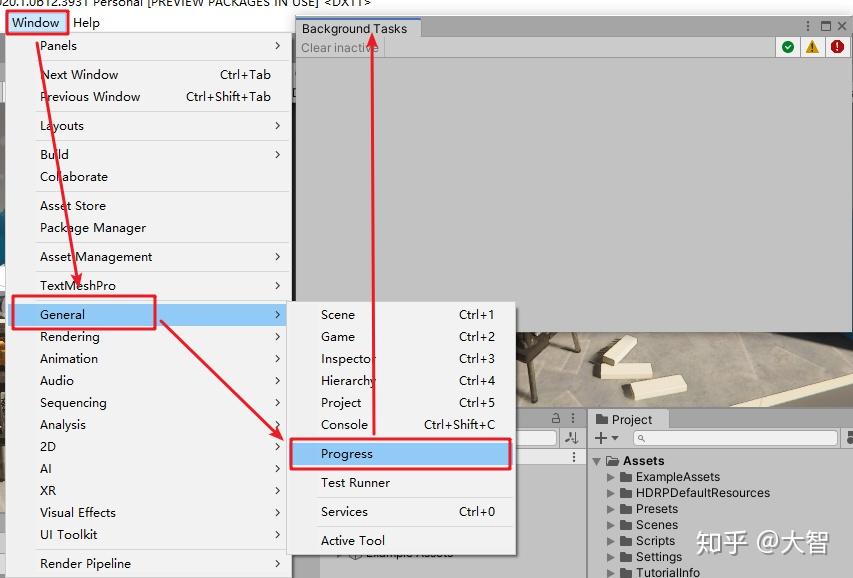Open Background Tasks panel options menu

pyautogui.click(x=808, y=26)
